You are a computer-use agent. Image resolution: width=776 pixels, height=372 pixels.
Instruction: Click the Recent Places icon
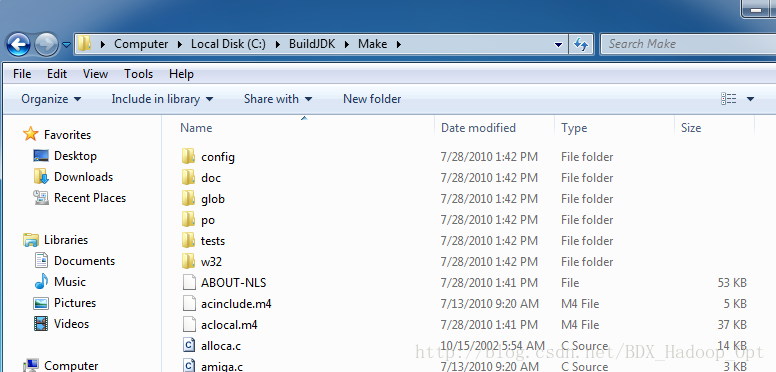point(41,198)
